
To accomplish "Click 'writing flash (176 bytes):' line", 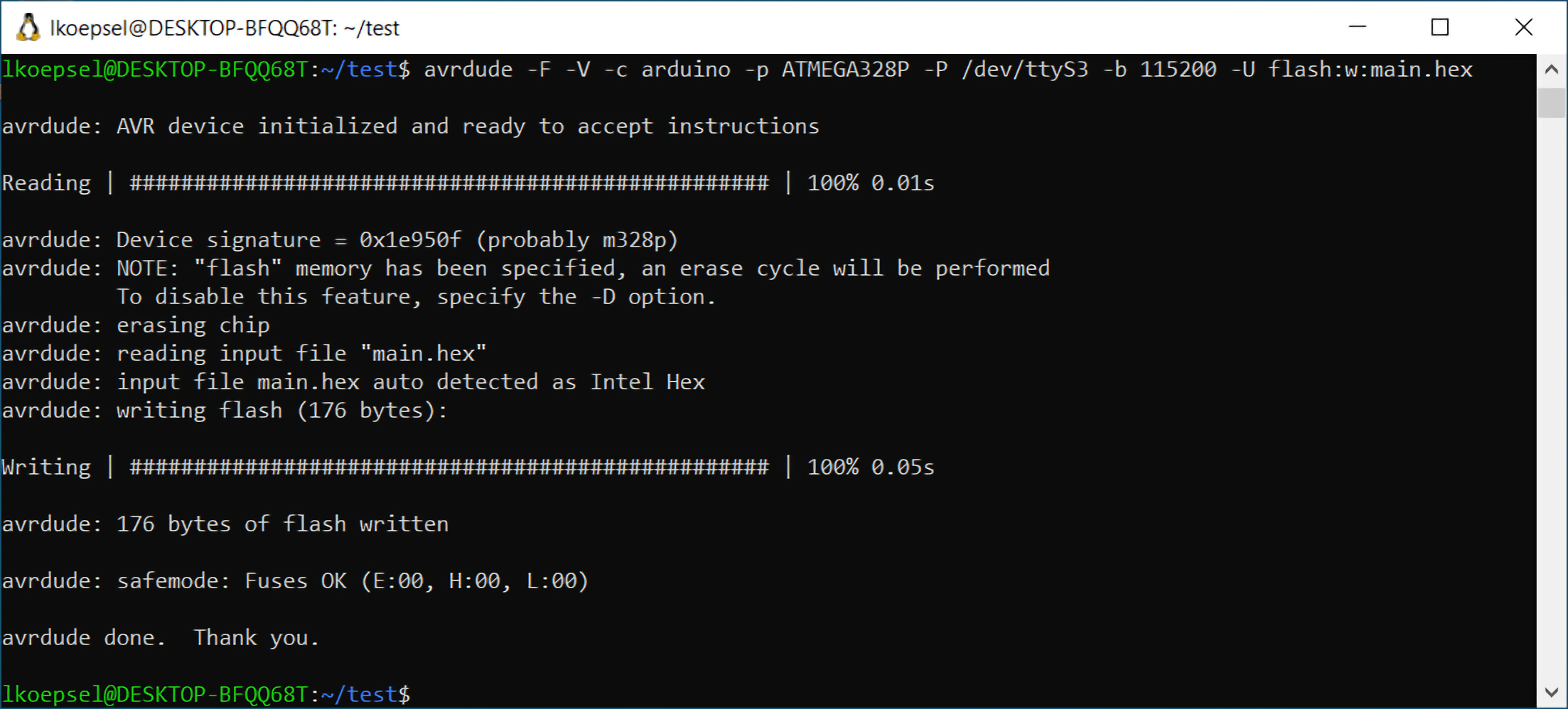I will [225, 411].
